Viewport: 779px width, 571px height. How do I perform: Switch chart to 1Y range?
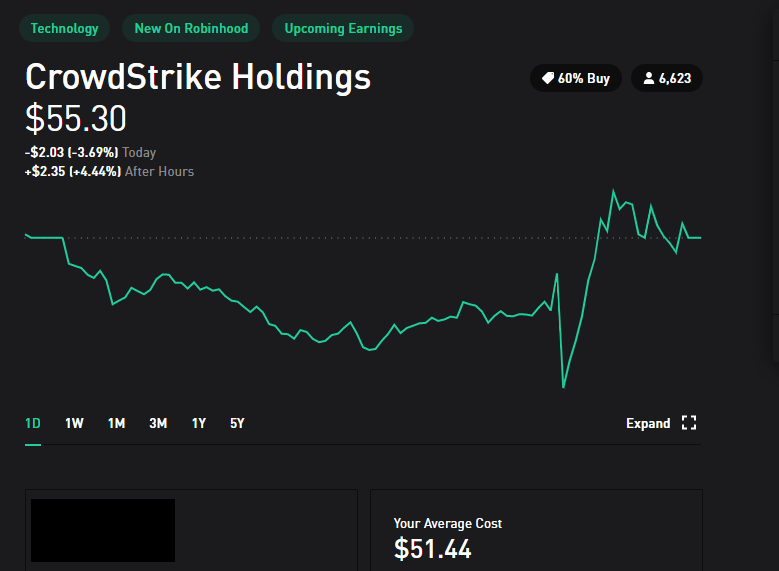click(x=199, y=423)
